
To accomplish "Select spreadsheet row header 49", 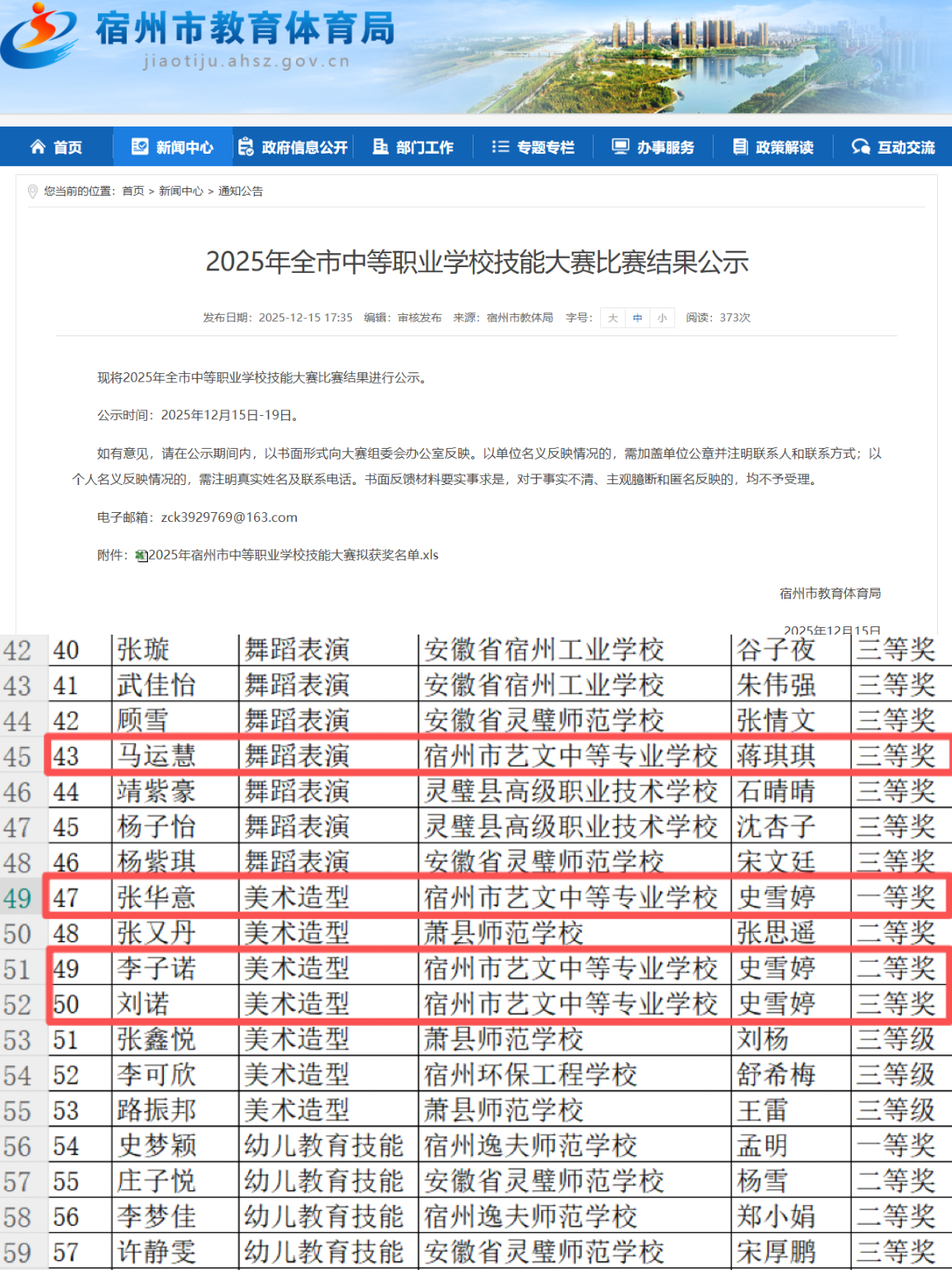I will click(18, 898).
